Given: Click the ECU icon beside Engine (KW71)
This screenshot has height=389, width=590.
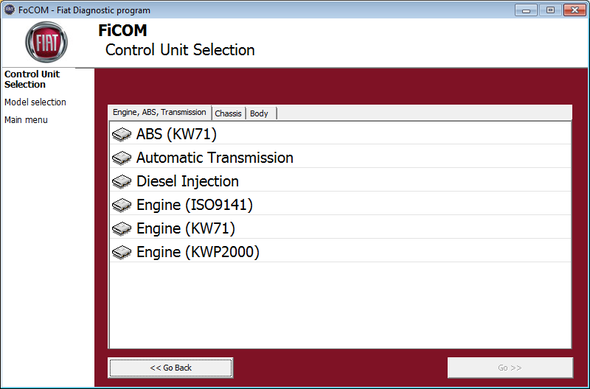Looking at the screenshot, I should (x=122, y=228).
